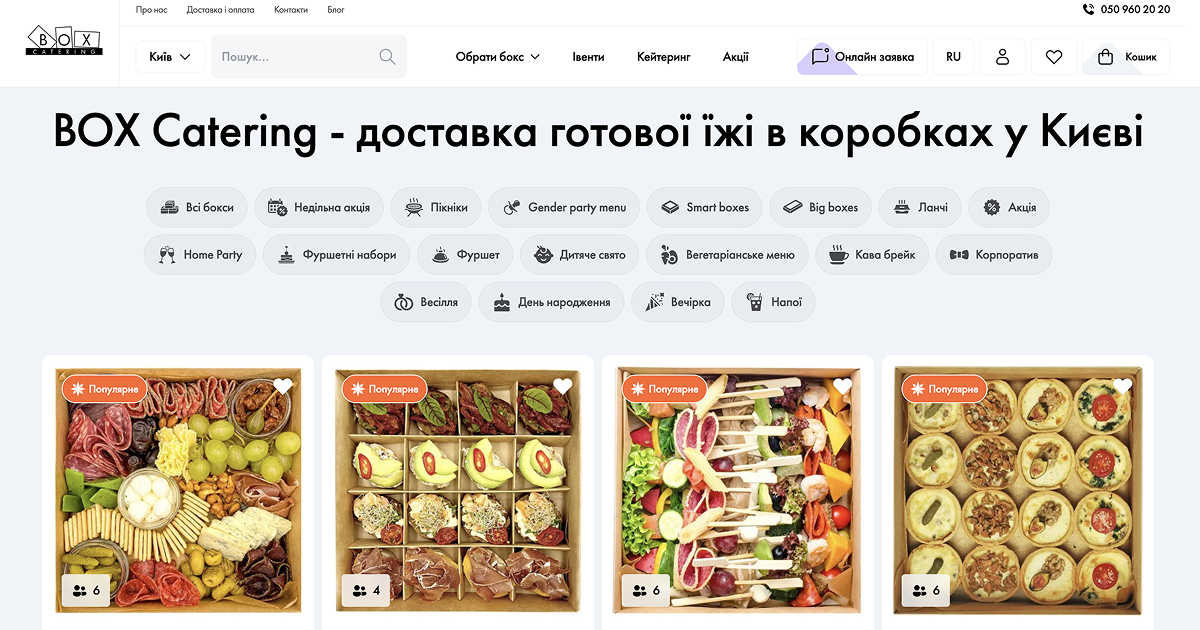The width and height of the screenshot is (1200, 630).
Task: Select the Вегетаріанське меню category
Action: coord(727,254)
